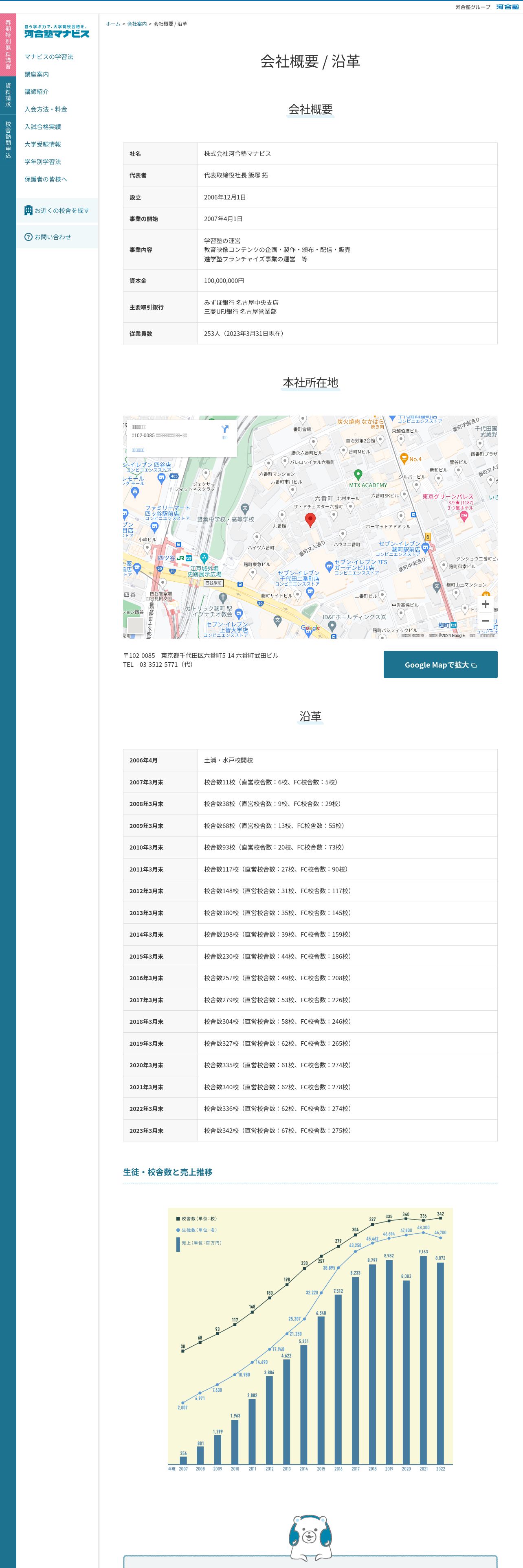This screenshot has height=1568, width=523.
Task: Click the 河合塾マナビス logo
Action: [57, 32]
